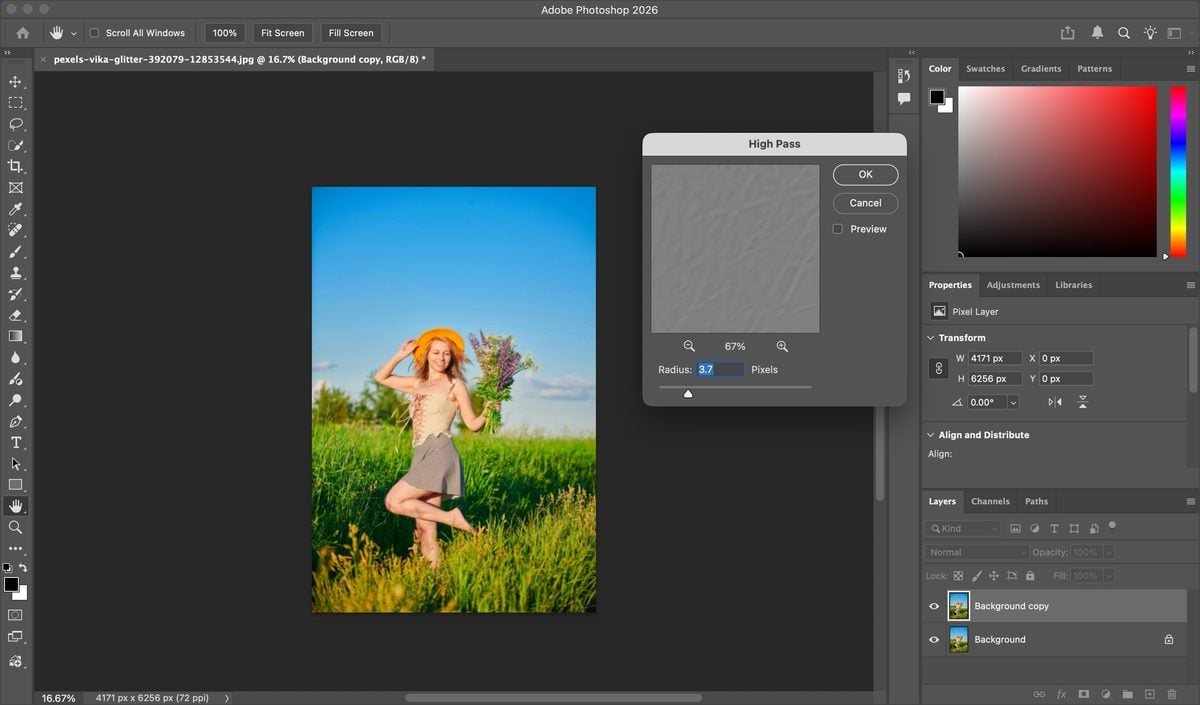Click the flip horizontal icon in Transform
The height and width of the screenshot is (705, 1200).
[x=1055, y=402]
